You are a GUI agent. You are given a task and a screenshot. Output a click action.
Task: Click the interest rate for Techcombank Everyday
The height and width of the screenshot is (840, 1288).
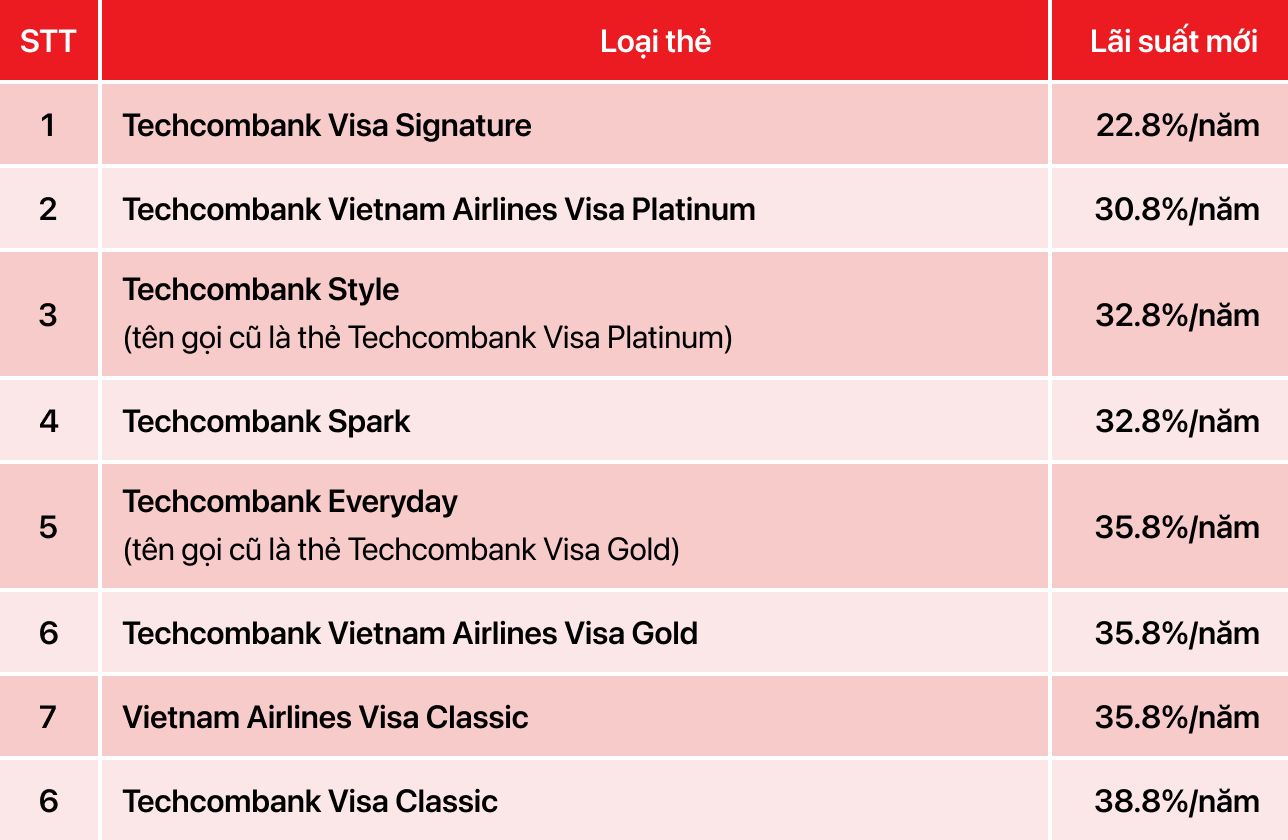click(x=1177, y=527)
